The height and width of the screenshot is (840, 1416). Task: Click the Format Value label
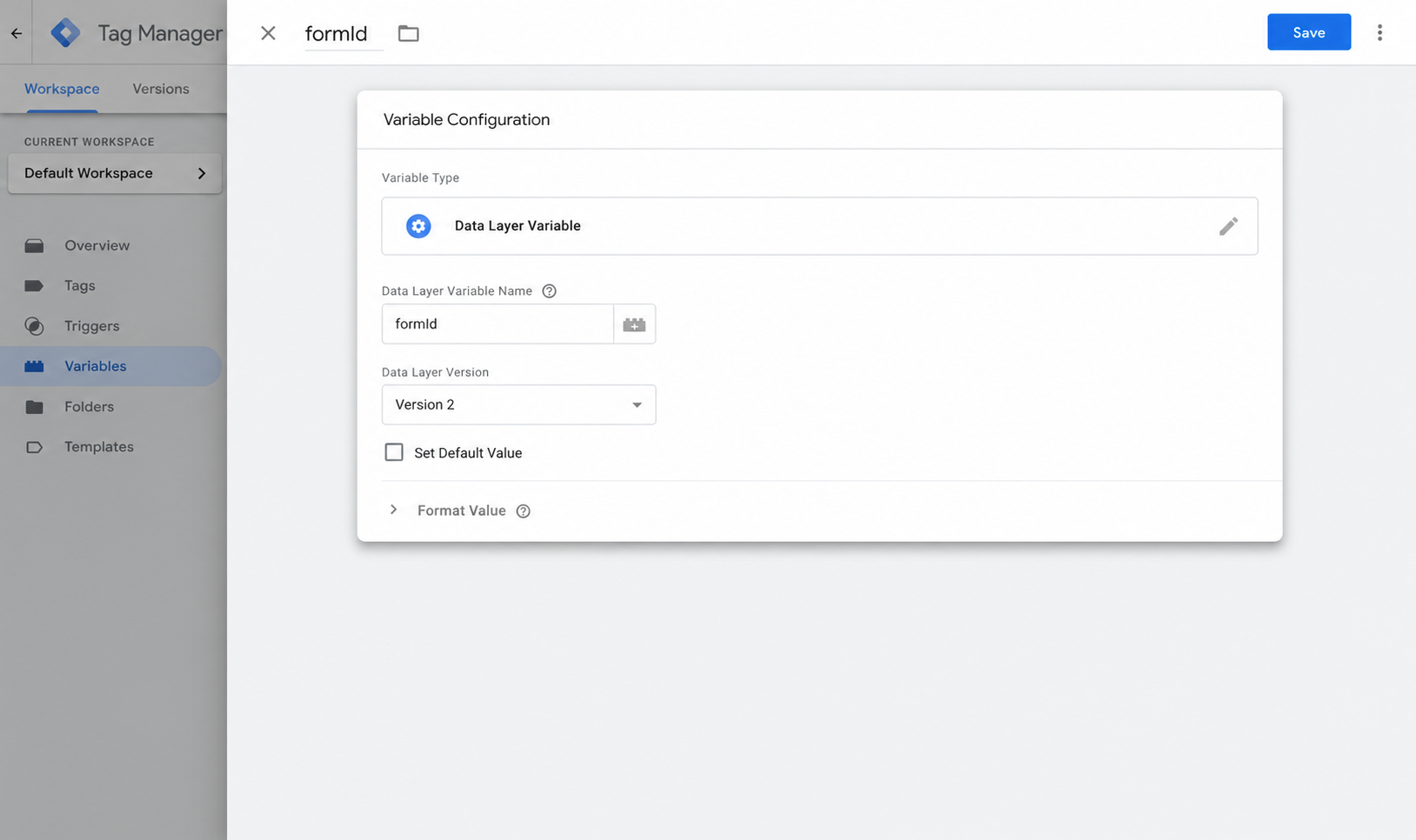[x=461, y=510]
